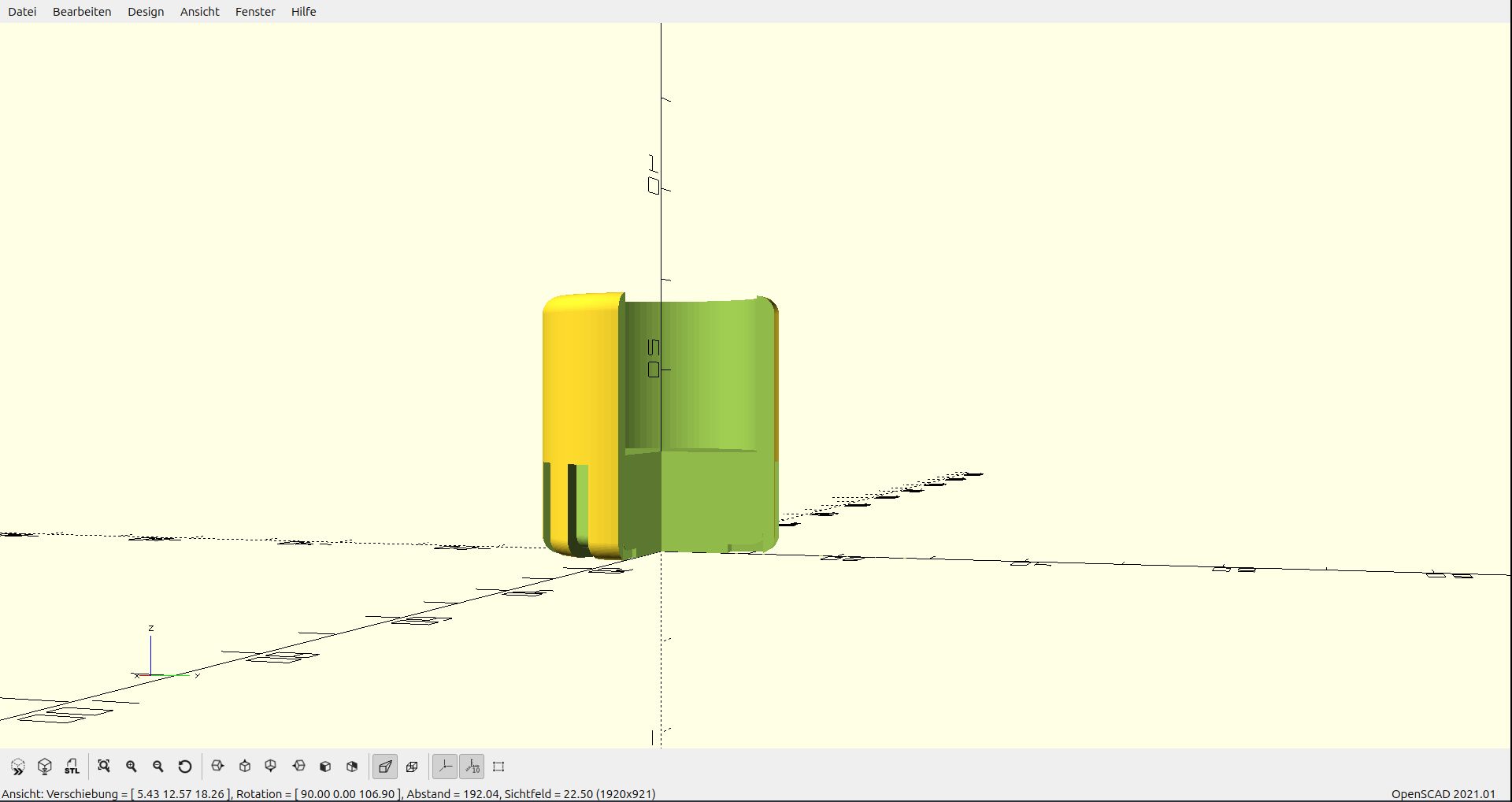This screenshot has height=802, width=1512.
Task: Open the Ansicht menu
Action: (199, 12)
